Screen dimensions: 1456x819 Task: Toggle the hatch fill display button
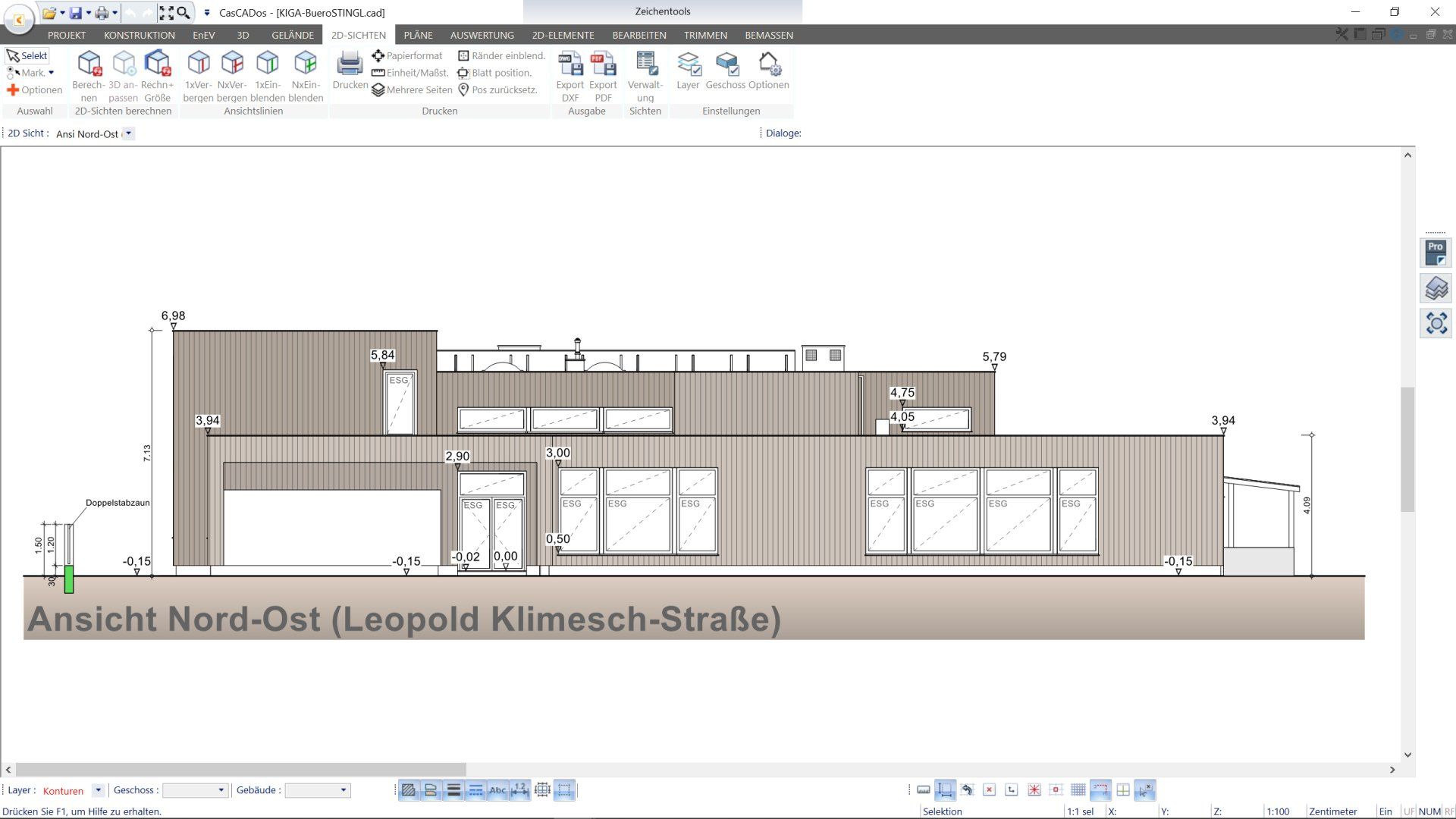[x=409, y=790]
